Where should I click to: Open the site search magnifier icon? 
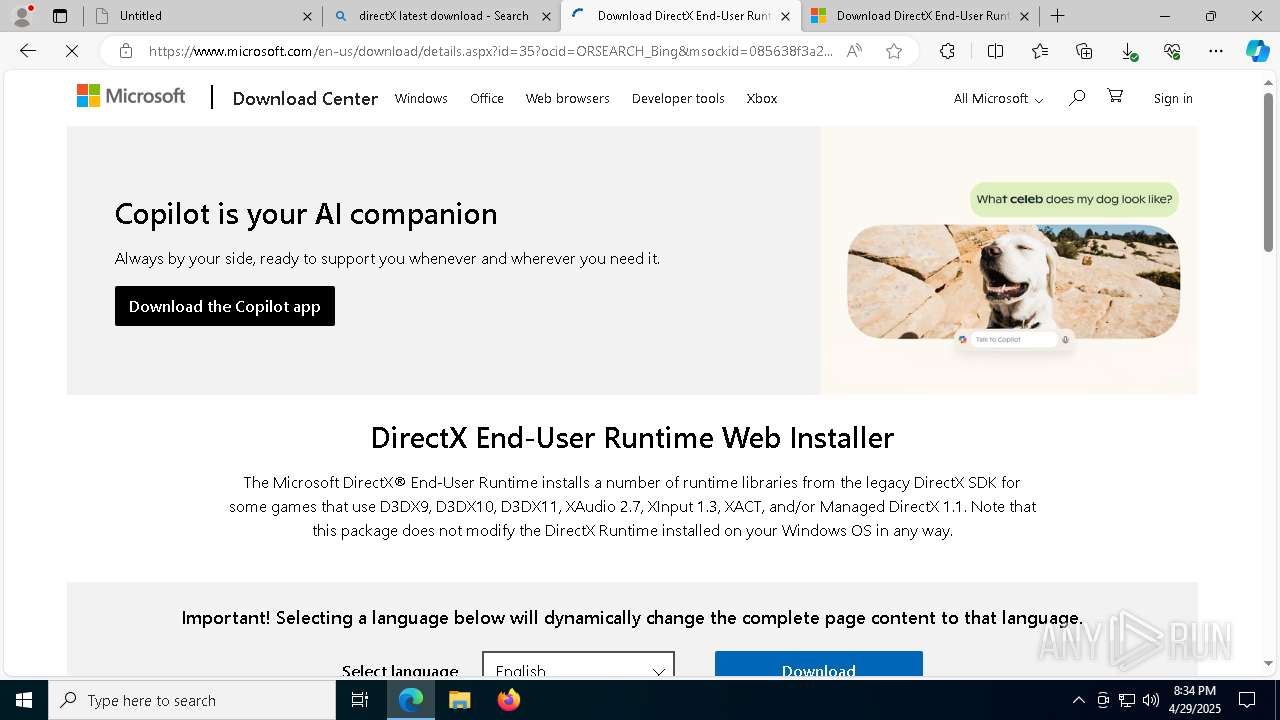[x=1076, y=97]
